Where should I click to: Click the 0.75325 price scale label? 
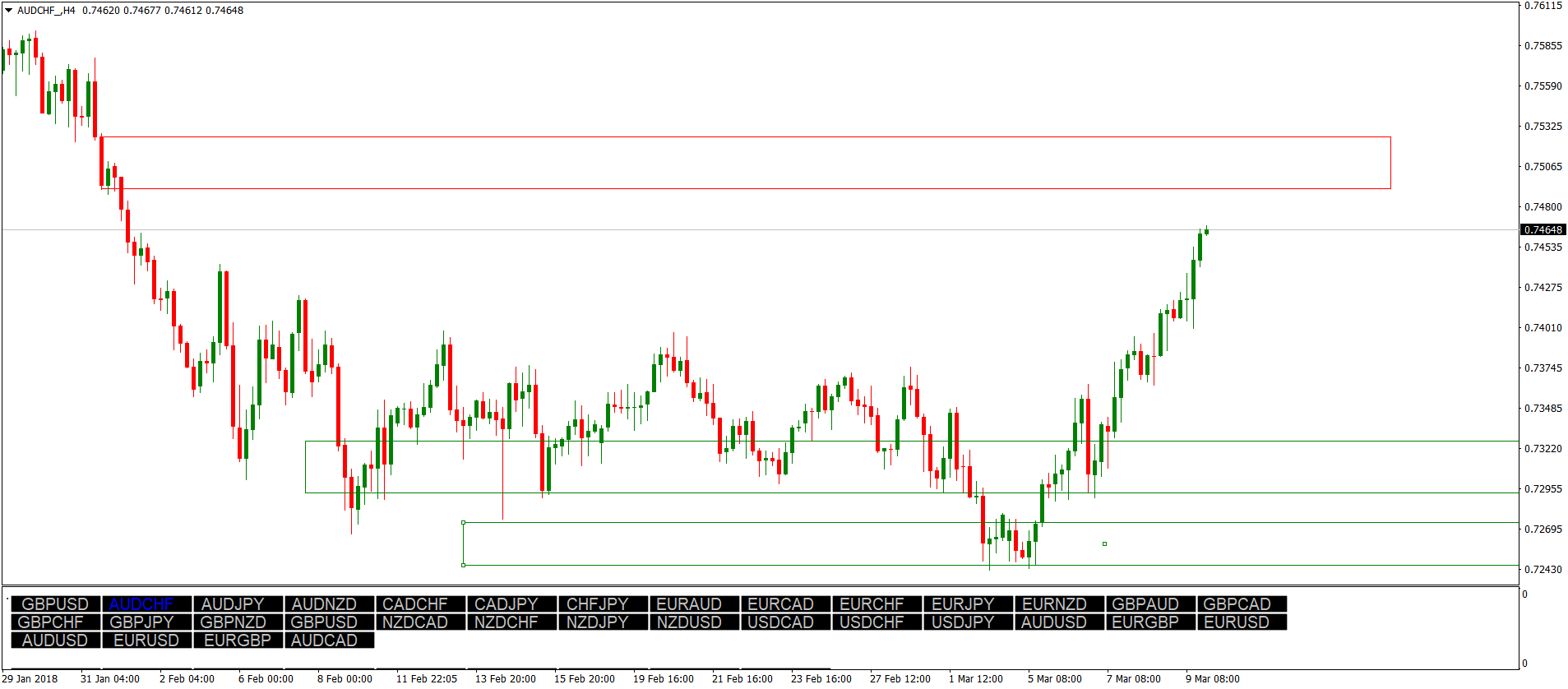(x=1543, y=126)
